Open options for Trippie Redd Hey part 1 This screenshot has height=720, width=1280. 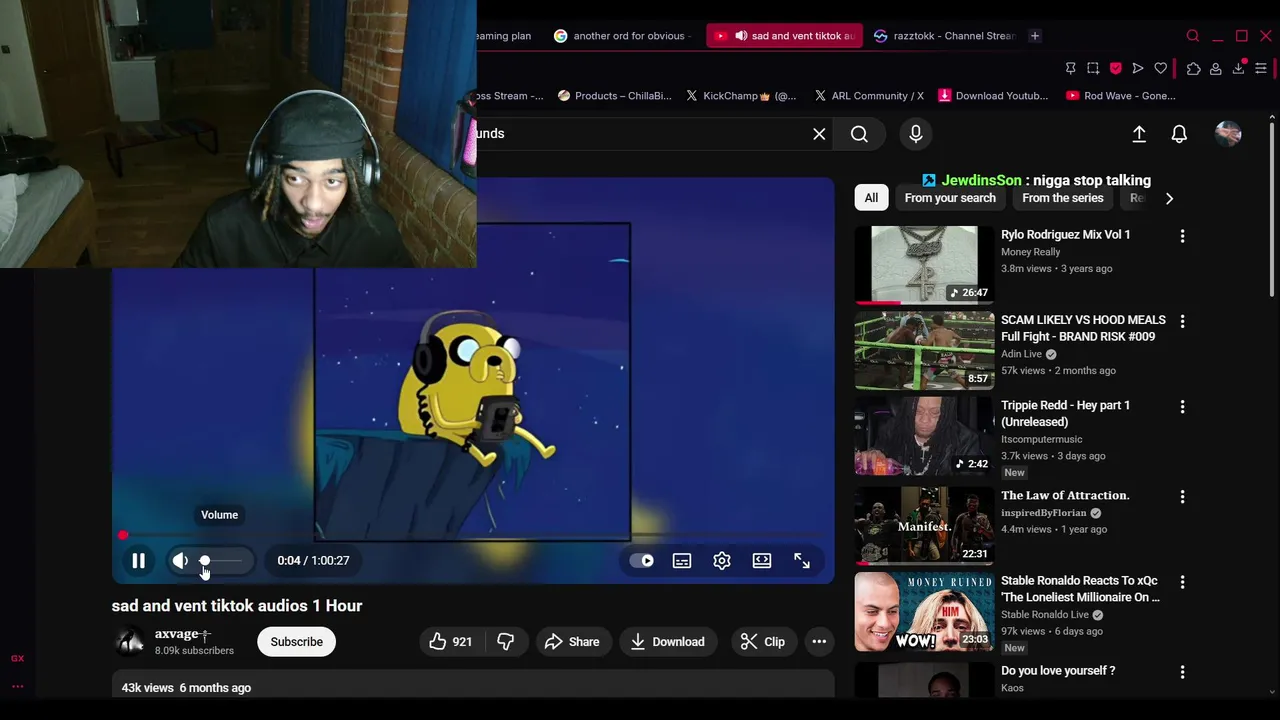[1182, 407]
